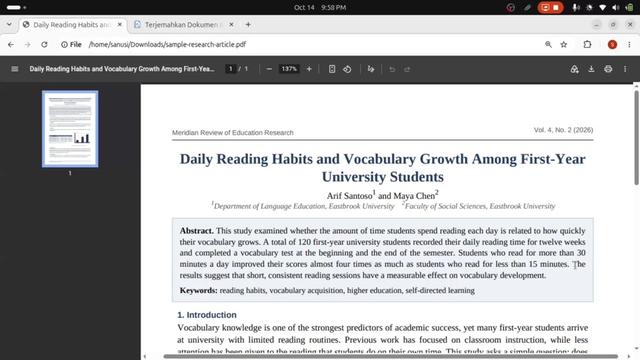Click the 137% zoom level field
Viewport: 640px width, 360px height.
(x=289, y=69)
